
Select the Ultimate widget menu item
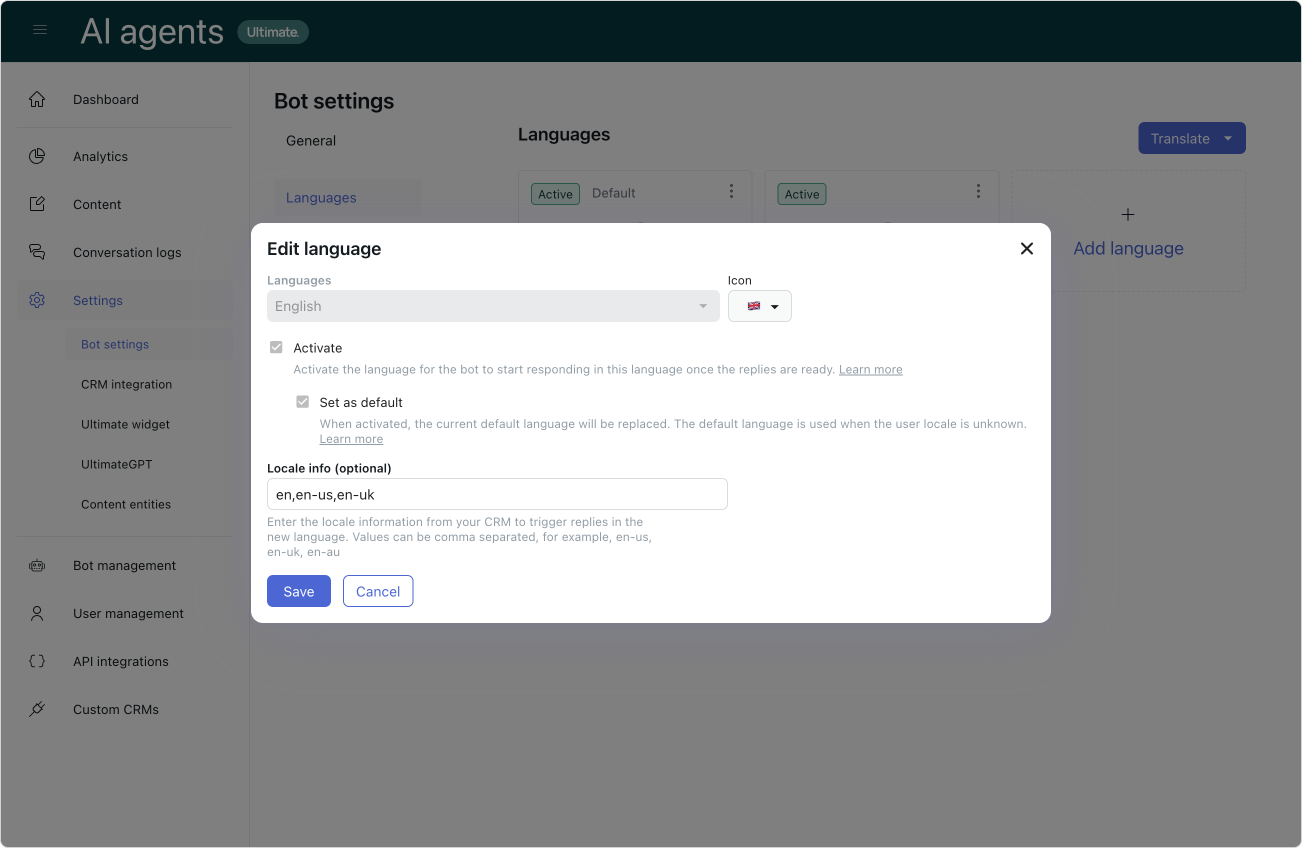pyautogui.click(x=125, y=424)
